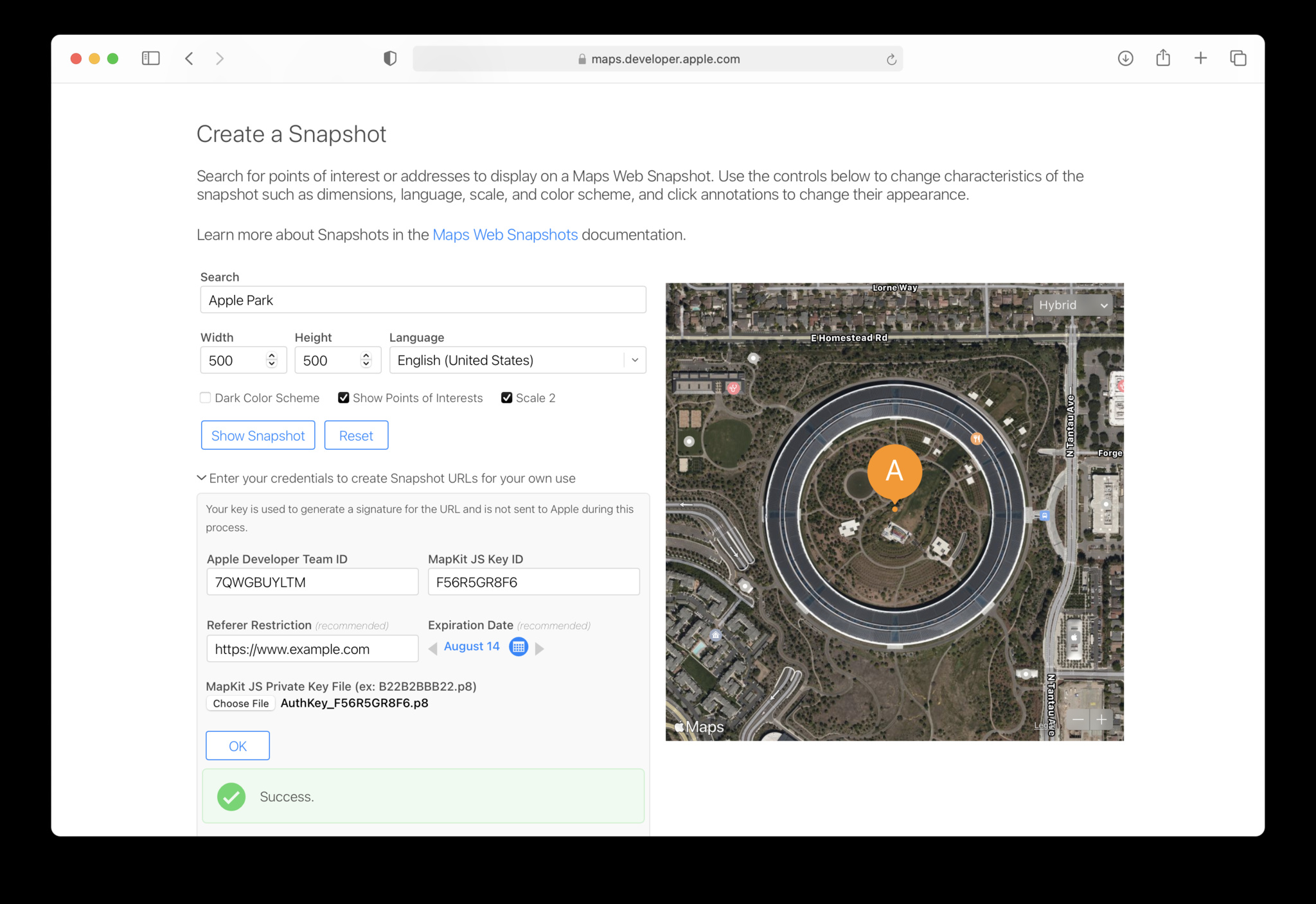Image resolution: width=1316 pixels, height=904 pixels.
Task: Click the Success. message text
Action: [x=287, y=797]
